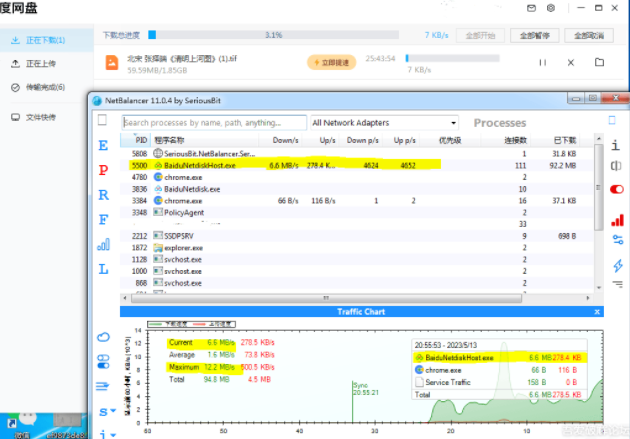Click the lightning bolt icon
The width and height of the screenshot is (630, 439).
tap(616, 264)
